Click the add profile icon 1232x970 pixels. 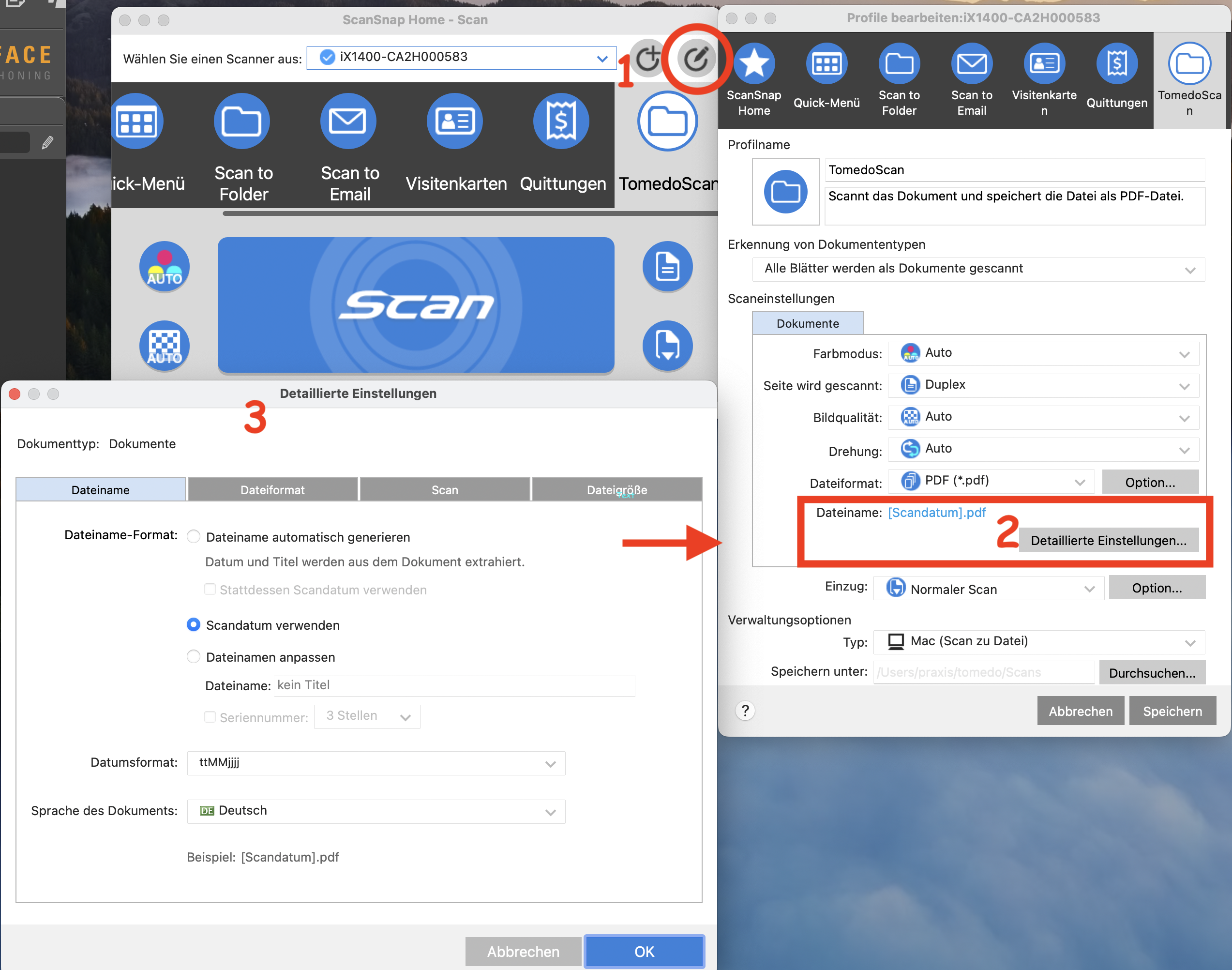pos(648,59)
